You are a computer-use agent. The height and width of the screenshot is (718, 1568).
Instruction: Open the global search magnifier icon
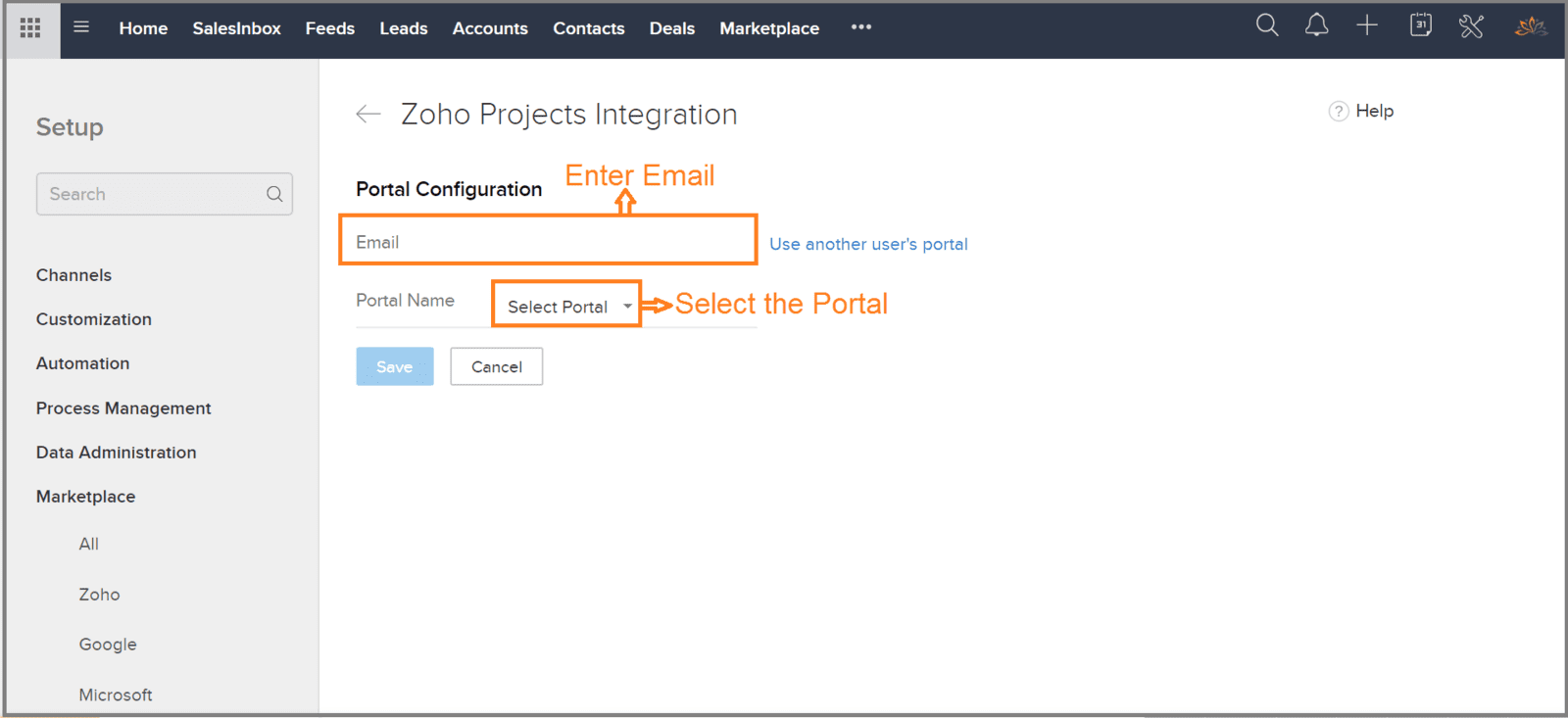(1267, 25)
